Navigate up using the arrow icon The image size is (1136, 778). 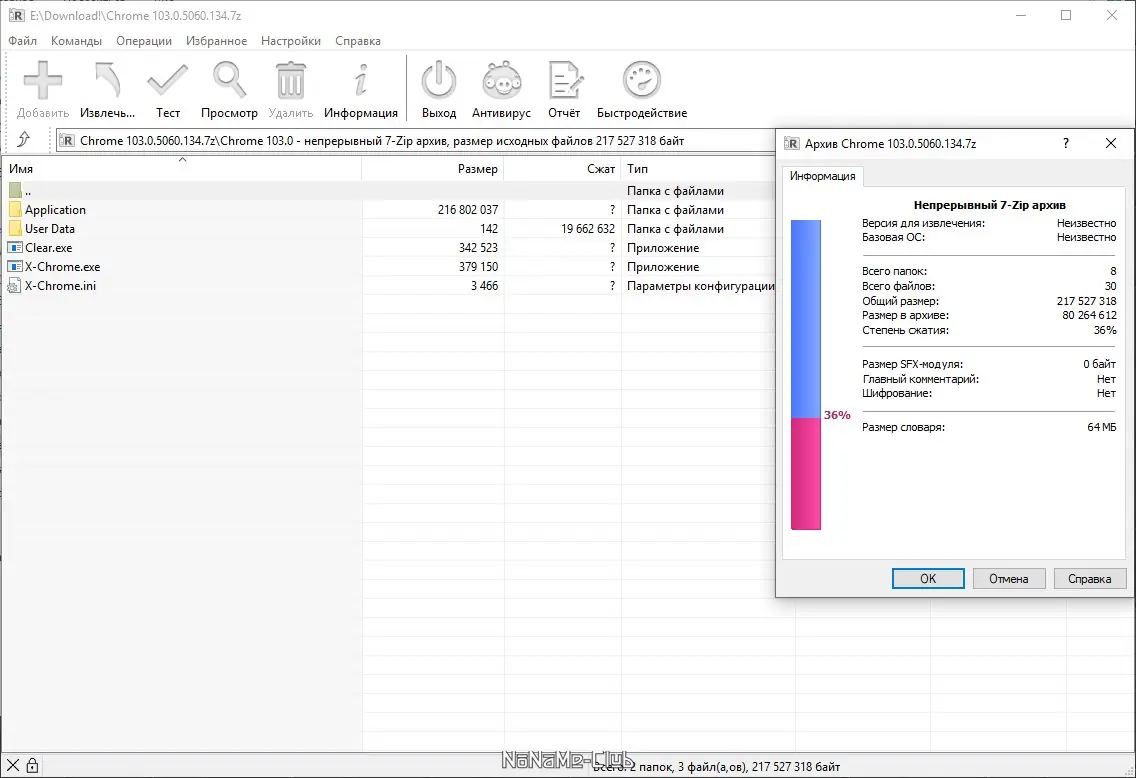[x=25, y=140]
